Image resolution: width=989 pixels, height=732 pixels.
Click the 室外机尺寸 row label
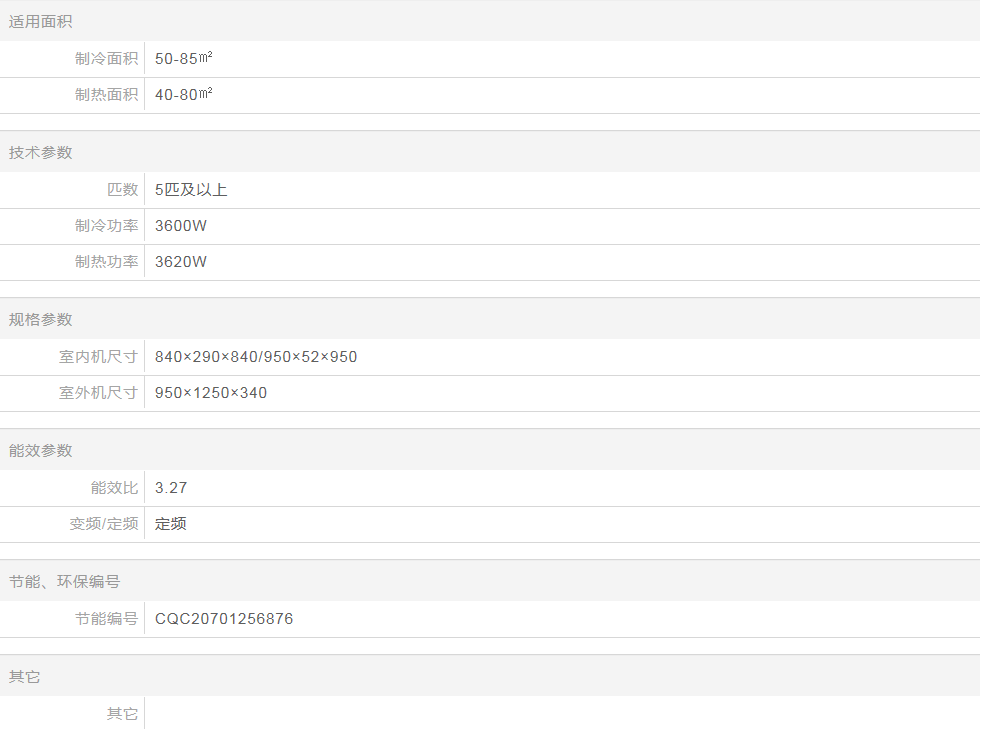point(98,393)
